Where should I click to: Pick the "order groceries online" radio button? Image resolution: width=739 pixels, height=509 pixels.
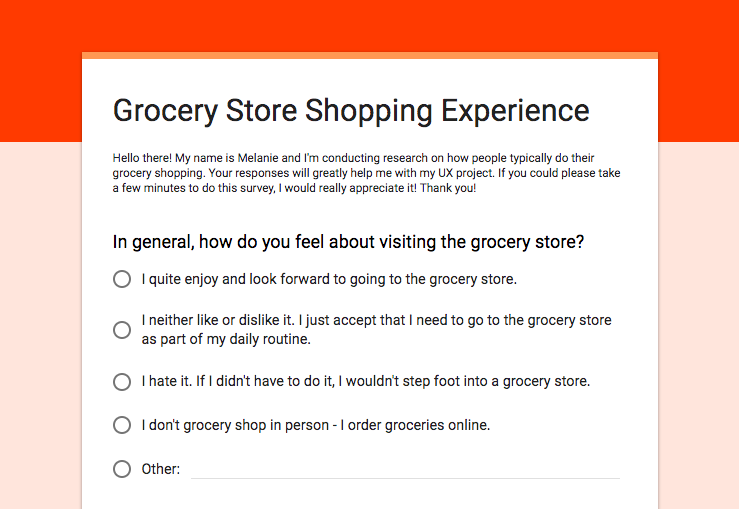tap(122, 425)
